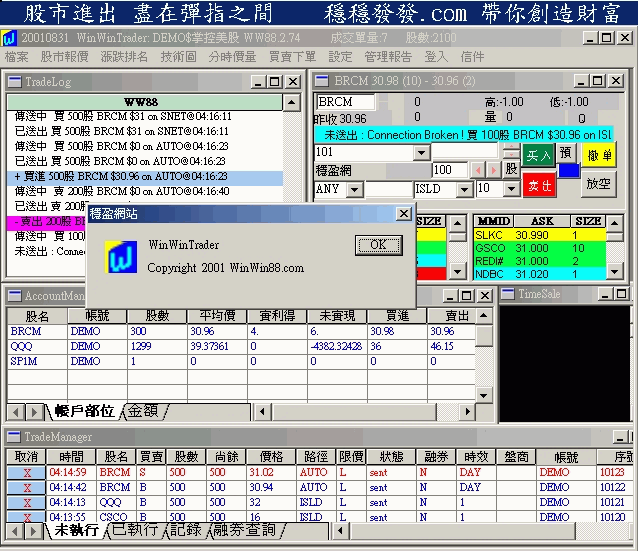Viewport: 638px width, 551px height.
Task: Click OK in the about dialog
Action: pos(378,245)
